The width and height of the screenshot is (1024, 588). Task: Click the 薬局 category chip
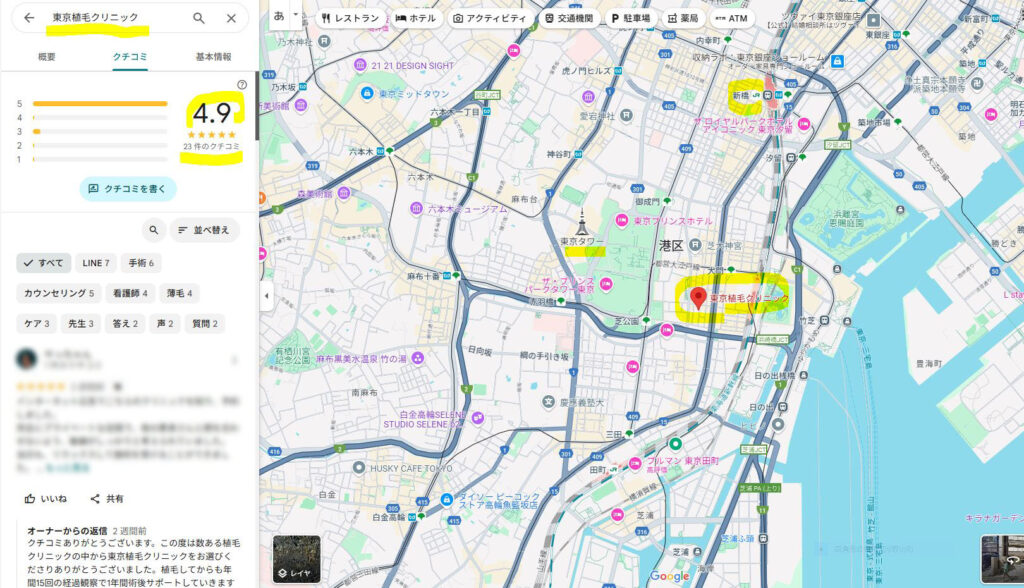tap(683, 18)
